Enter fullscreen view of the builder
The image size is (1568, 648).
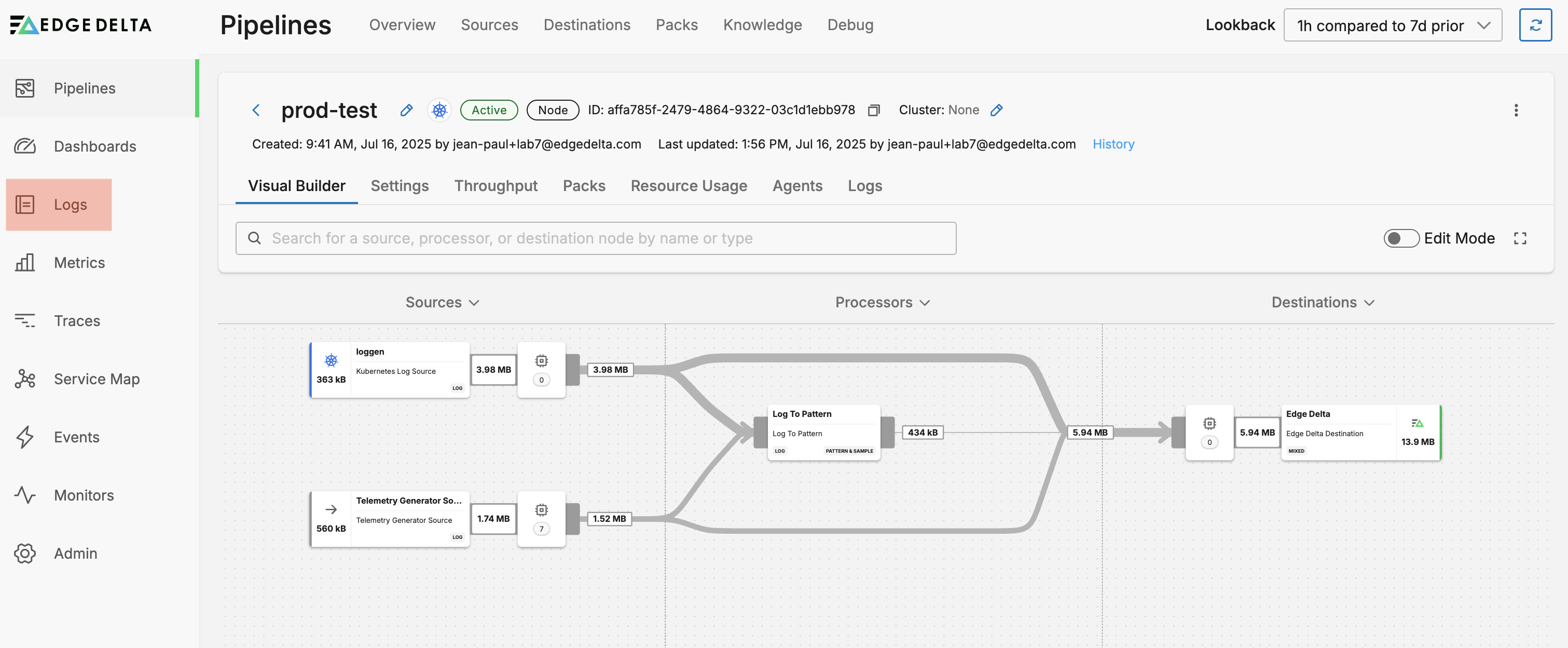point(1520,238)
